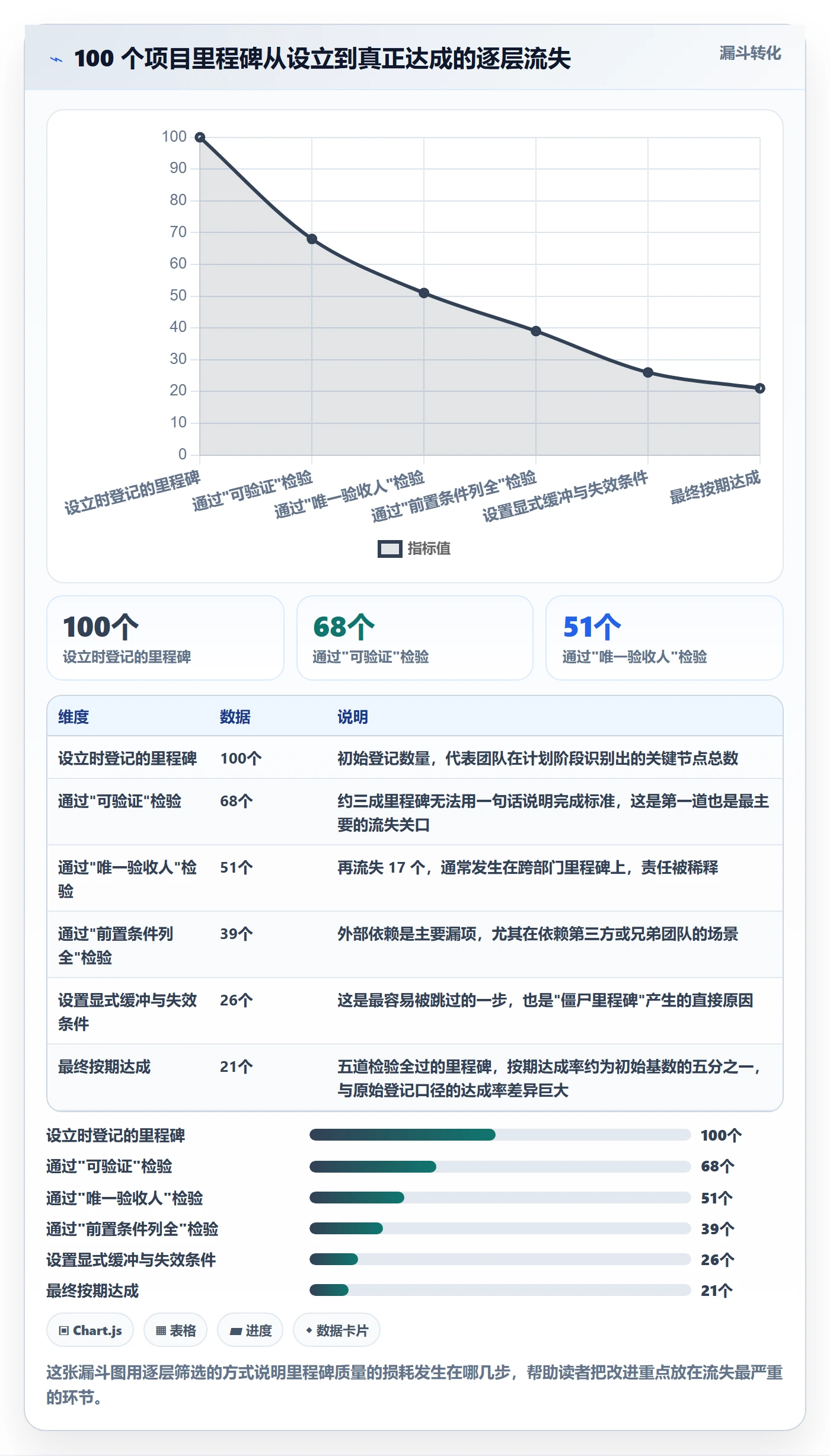Click the 21个 value beside the last progress bar
Screen dimensions: 830x1456
pos(717,1291)
